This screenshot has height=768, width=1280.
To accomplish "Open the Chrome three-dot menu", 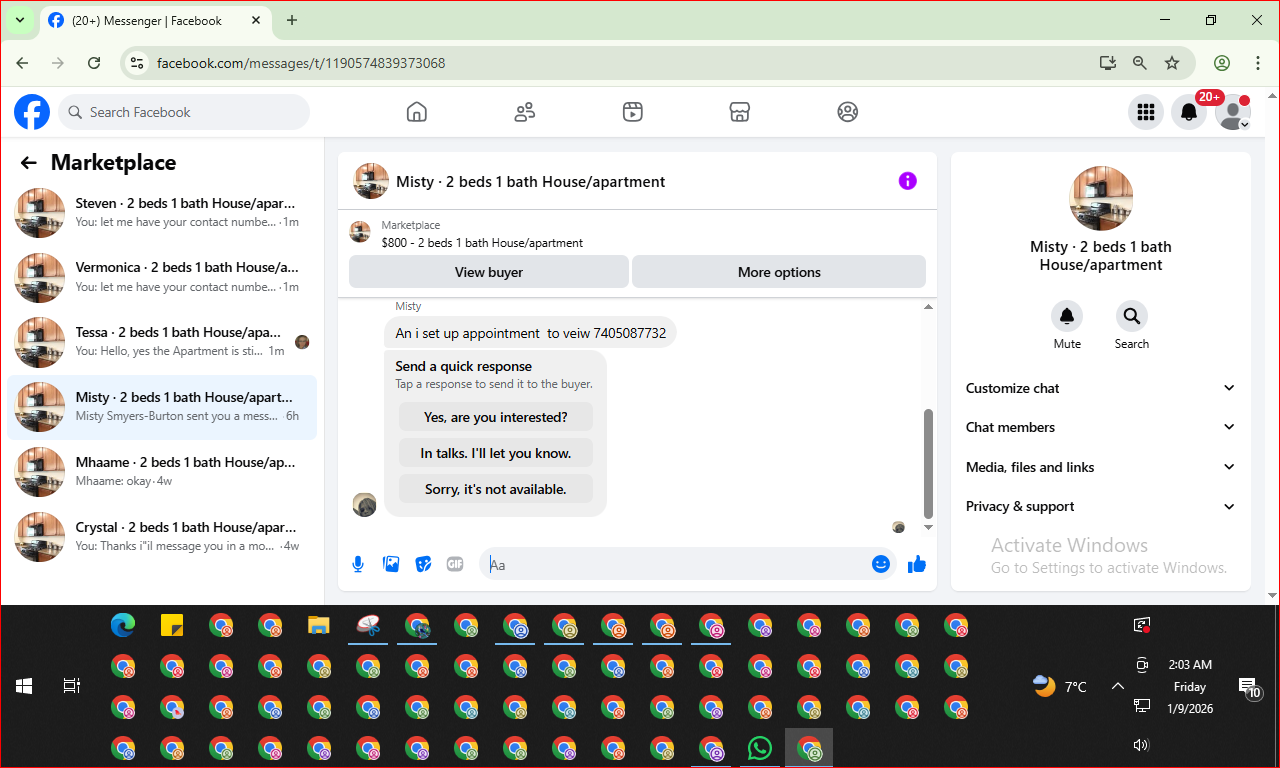I will [x=1258, y=63].
